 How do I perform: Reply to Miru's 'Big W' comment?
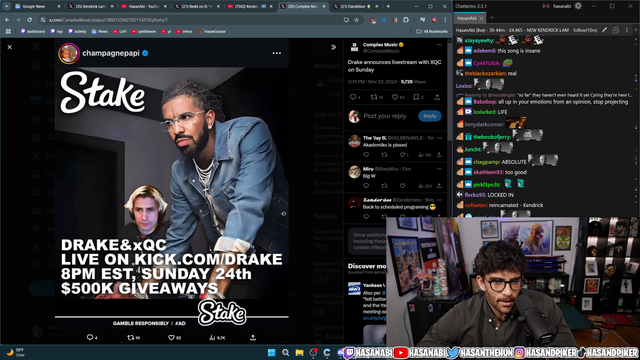pos(366,186)
